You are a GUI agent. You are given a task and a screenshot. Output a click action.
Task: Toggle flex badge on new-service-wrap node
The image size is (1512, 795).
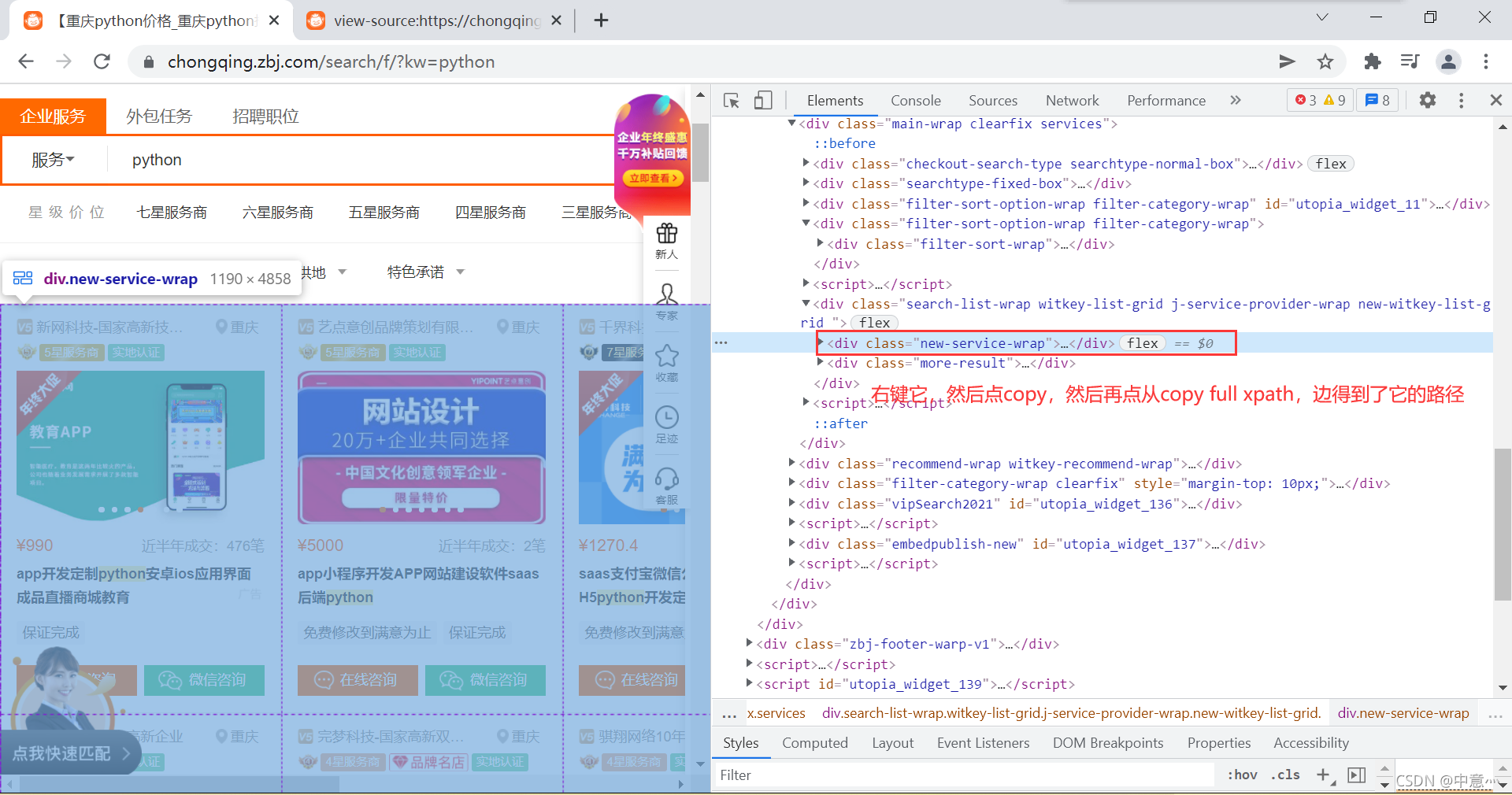click(1143, 343)
